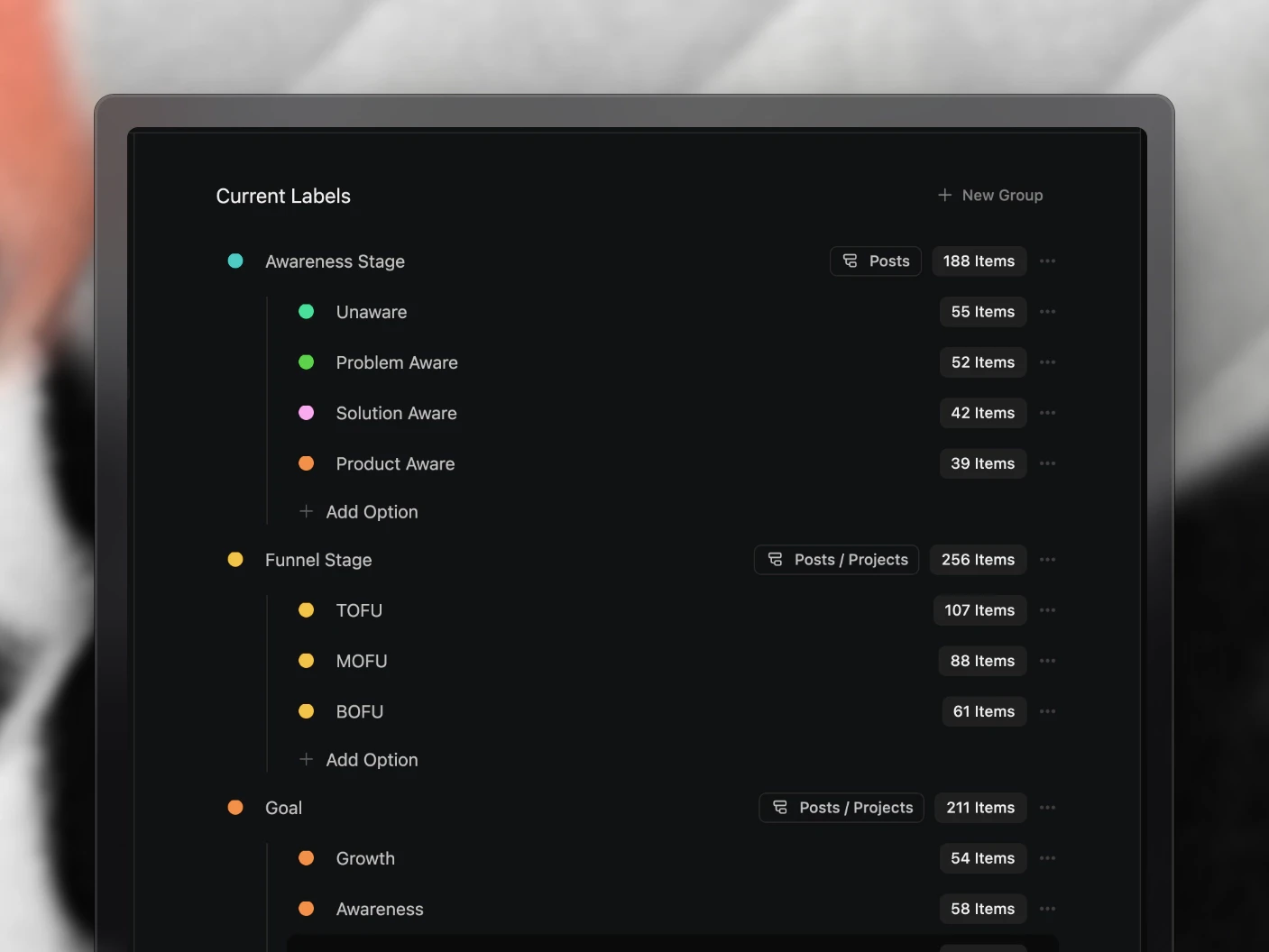1269x952 pixels.
Task: Open more options for Solution Aware label
Action: (x=1047, y=413)
